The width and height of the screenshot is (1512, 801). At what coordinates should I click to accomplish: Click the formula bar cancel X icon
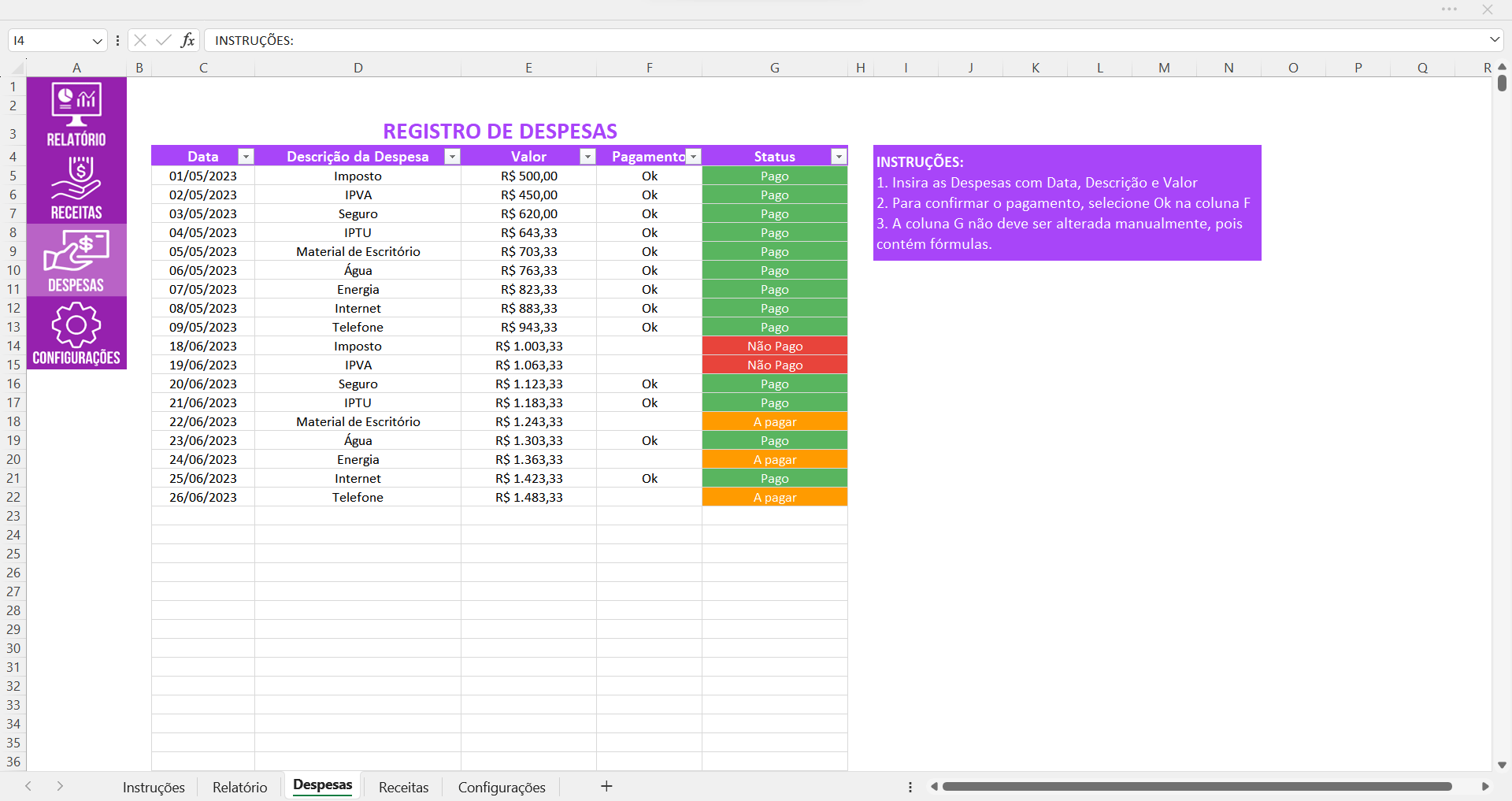point(140,40)
